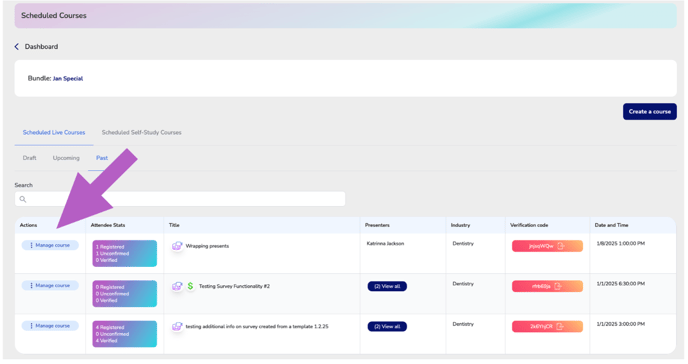This screenshot has width=688, height=364.
Task: Switch to Scheduled Self-Study Courses tab
Action: tap(141, 132)
